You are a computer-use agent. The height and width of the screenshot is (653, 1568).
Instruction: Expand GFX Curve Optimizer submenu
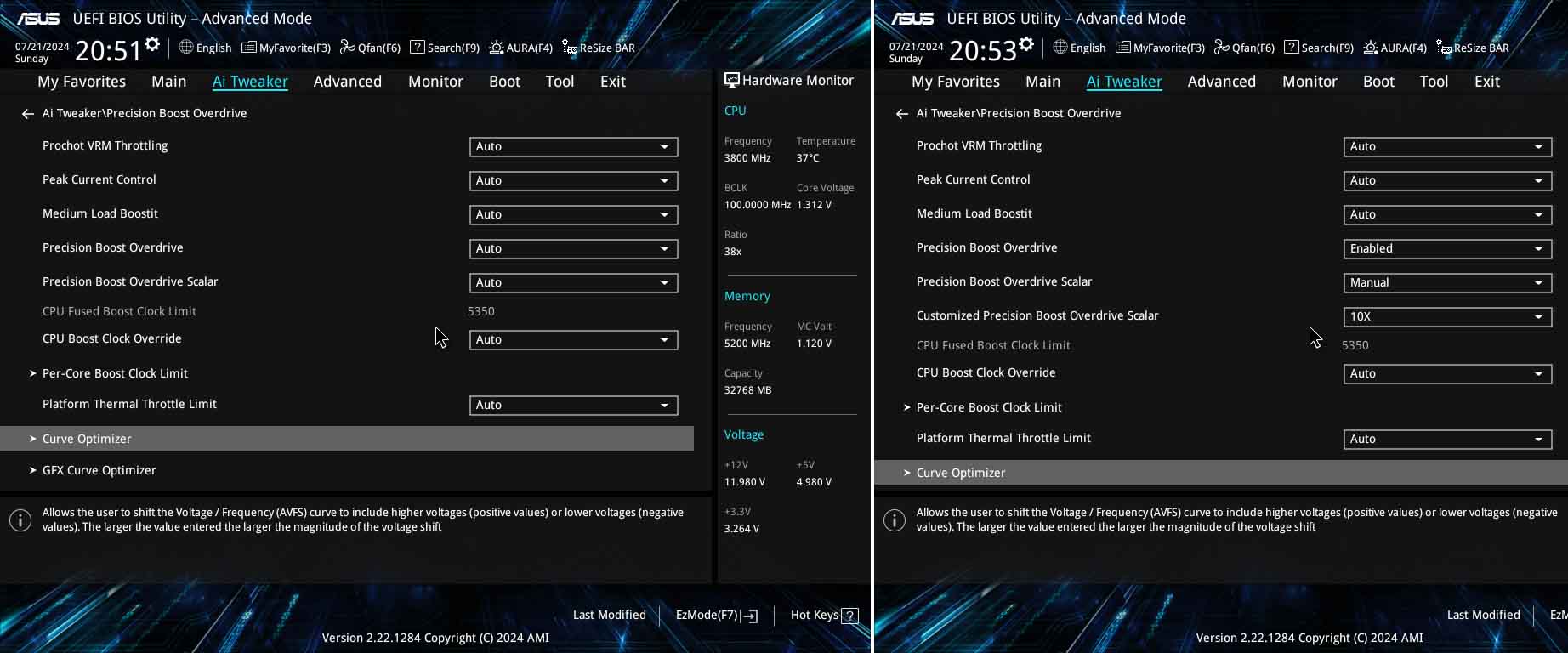click(x=93, y=470)
